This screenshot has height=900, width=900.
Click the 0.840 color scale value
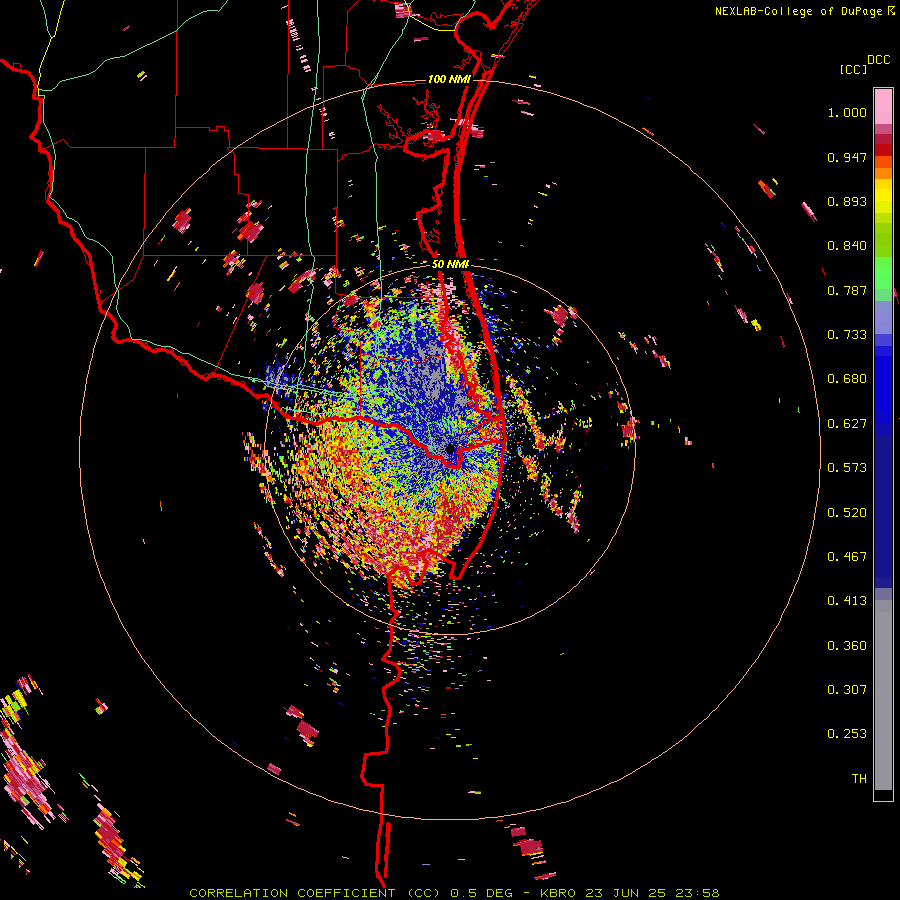pyautogui.click(x=847, y=246)
